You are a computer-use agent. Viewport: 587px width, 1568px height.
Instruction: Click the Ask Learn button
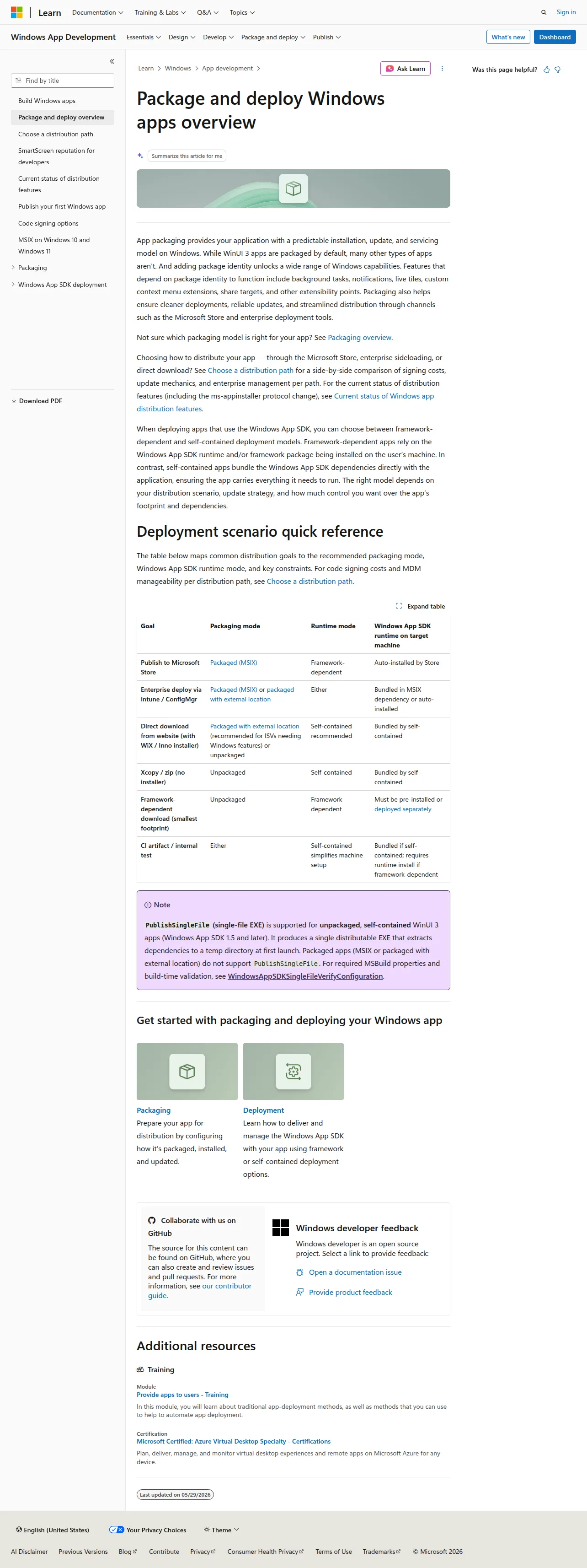[405, 69]
